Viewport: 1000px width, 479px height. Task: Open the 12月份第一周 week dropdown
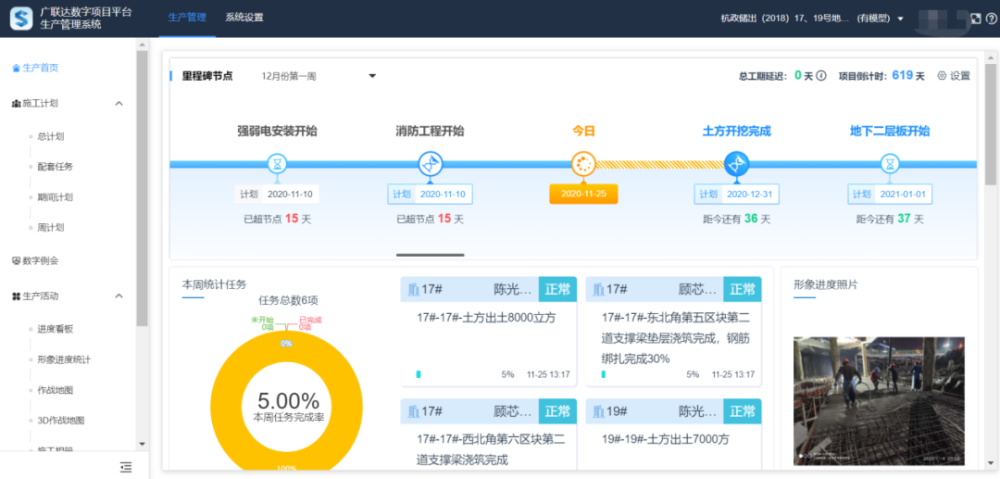pos(319,77)
